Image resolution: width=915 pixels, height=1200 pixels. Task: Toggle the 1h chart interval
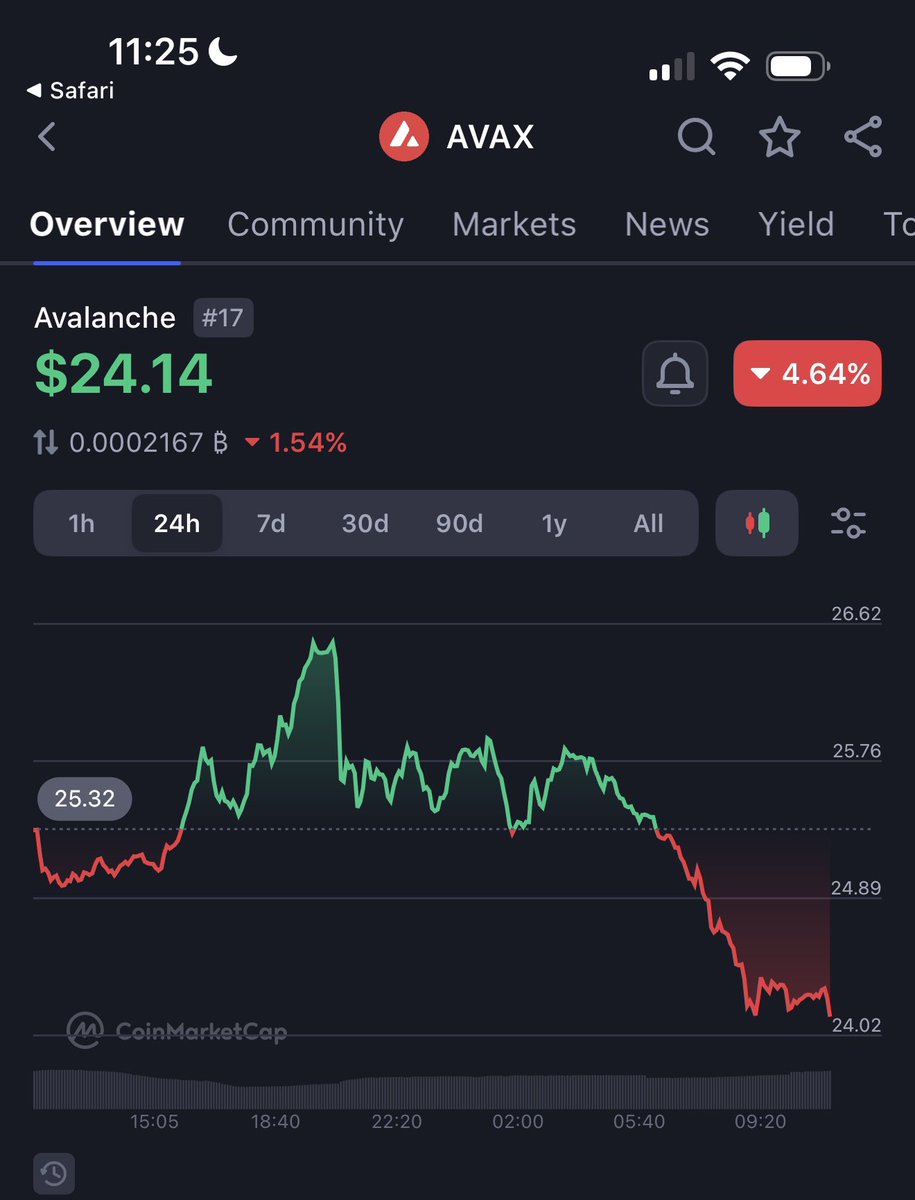(82, 522)
